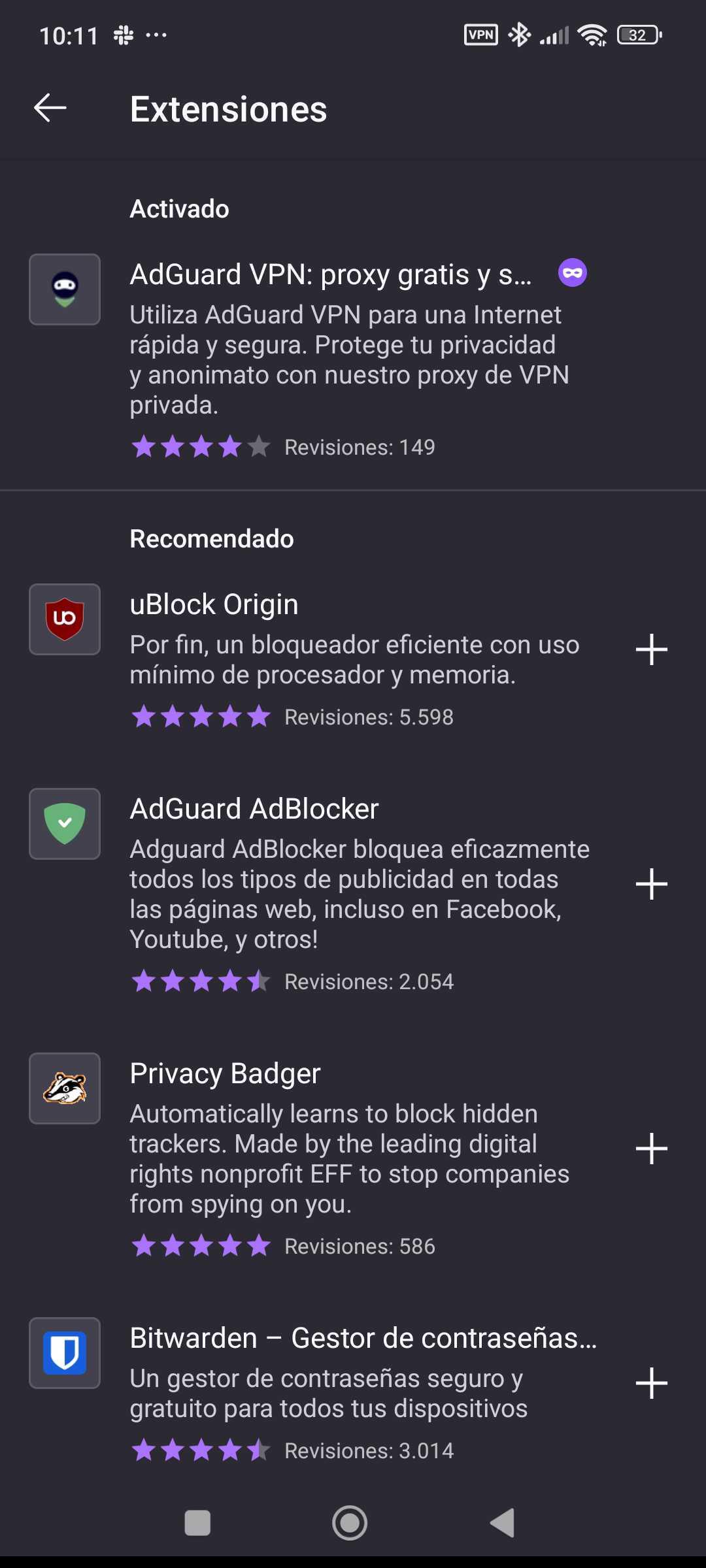Add Privacy Badger with plus icon
Viewport: 706px width, 1568px height.
point(651,1149)
